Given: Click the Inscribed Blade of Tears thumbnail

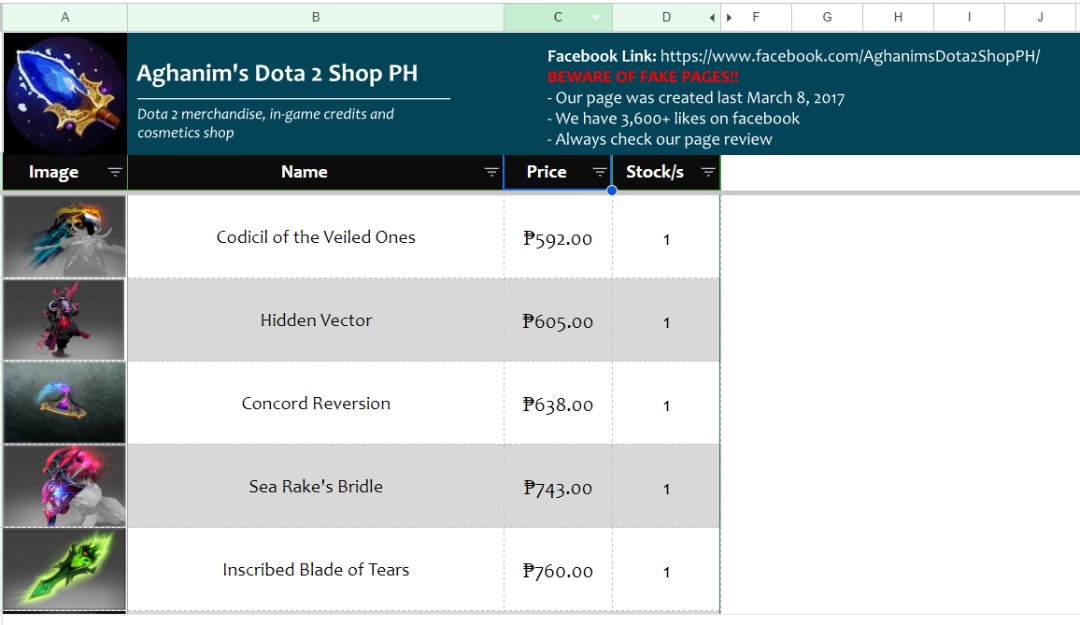Looking at the screenshot, I should tap(65, 568).
